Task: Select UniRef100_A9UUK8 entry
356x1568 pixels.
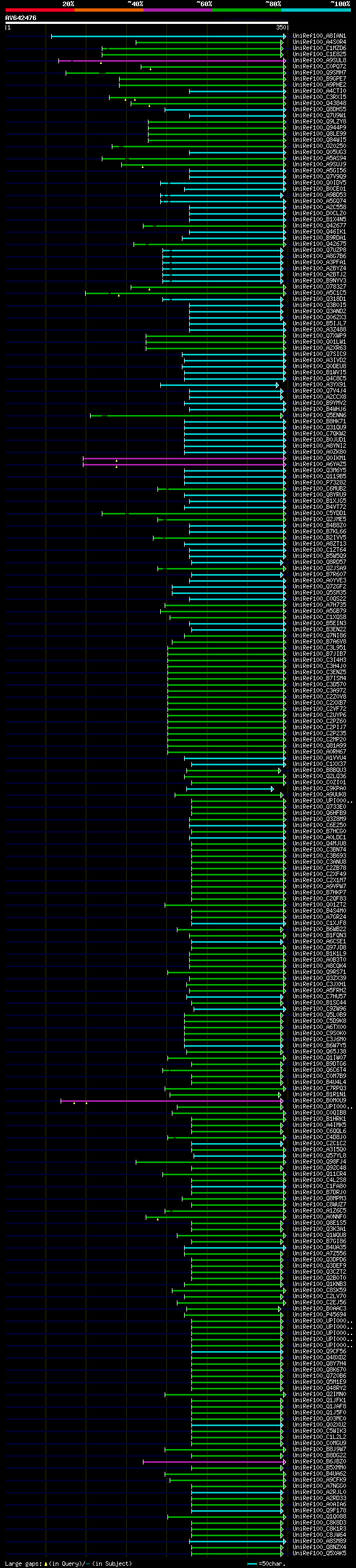Action: [319, 795]
